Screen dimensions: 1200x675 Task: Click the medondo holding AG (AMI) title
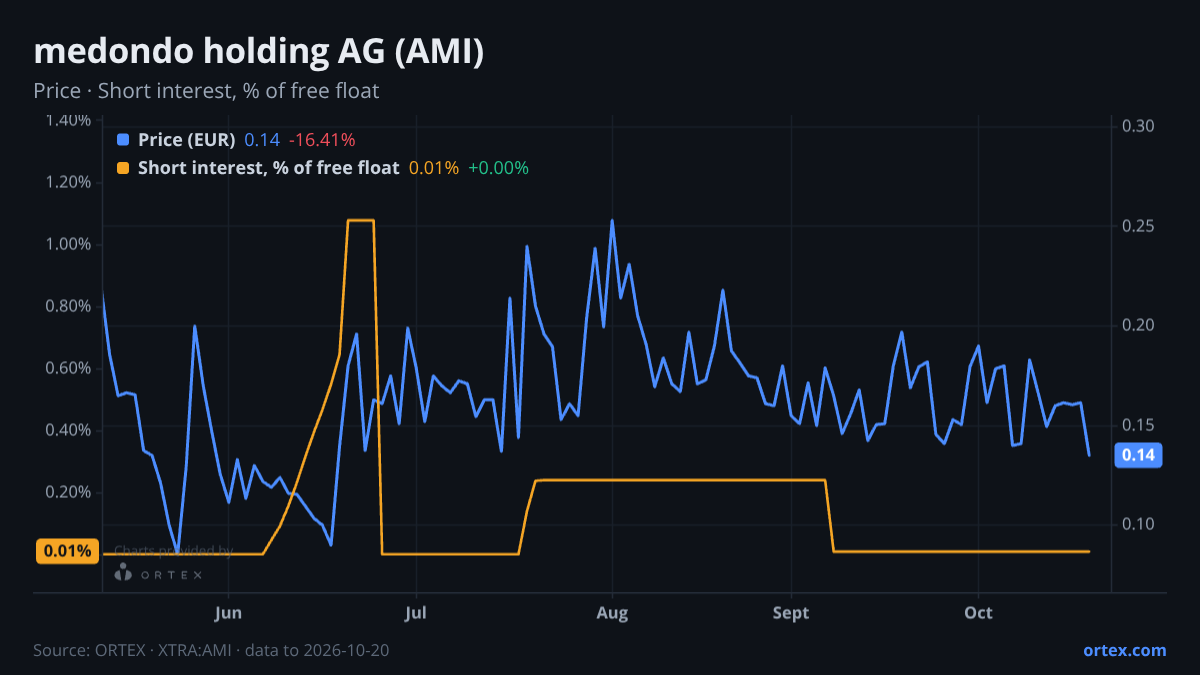click(x=259, y=53)
